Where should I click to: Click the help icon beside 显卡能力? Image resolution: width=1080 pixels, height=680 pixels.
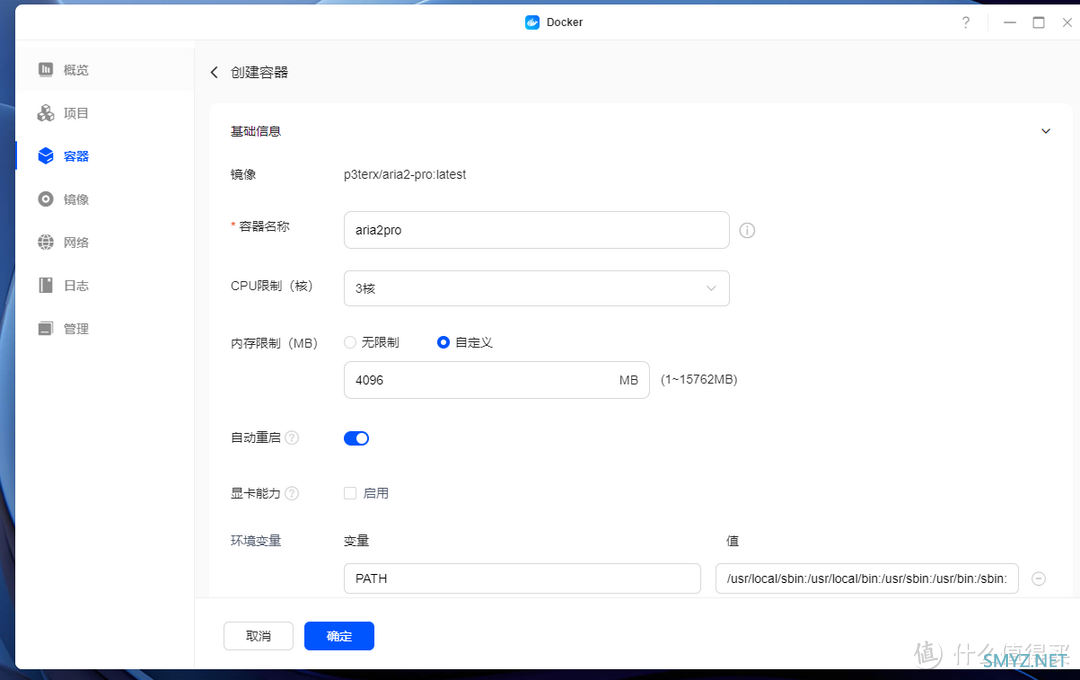pos(292,493)
